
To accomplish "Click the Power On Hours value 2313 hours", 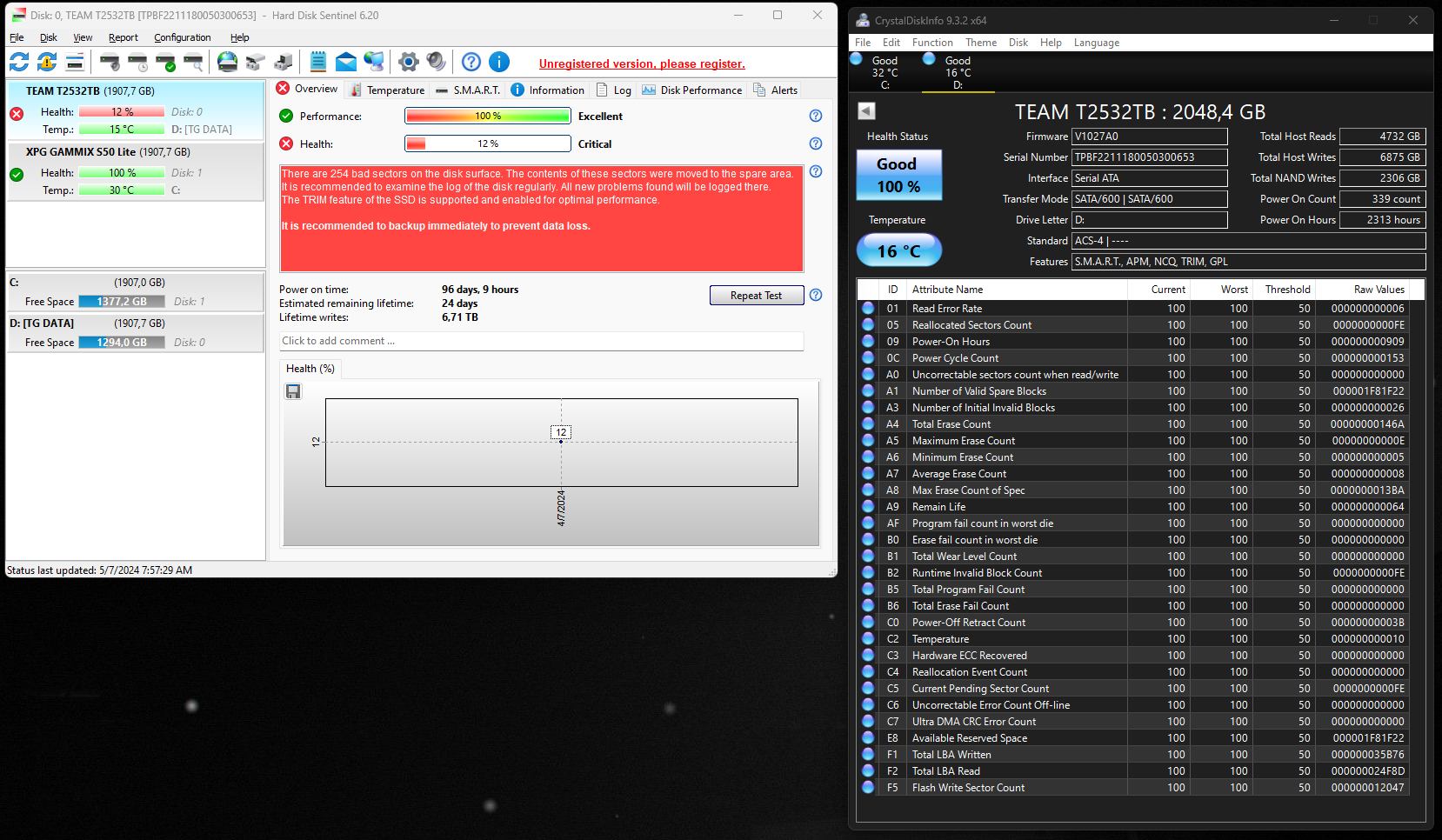I will pyautogui.click(x=1383, y=220).
